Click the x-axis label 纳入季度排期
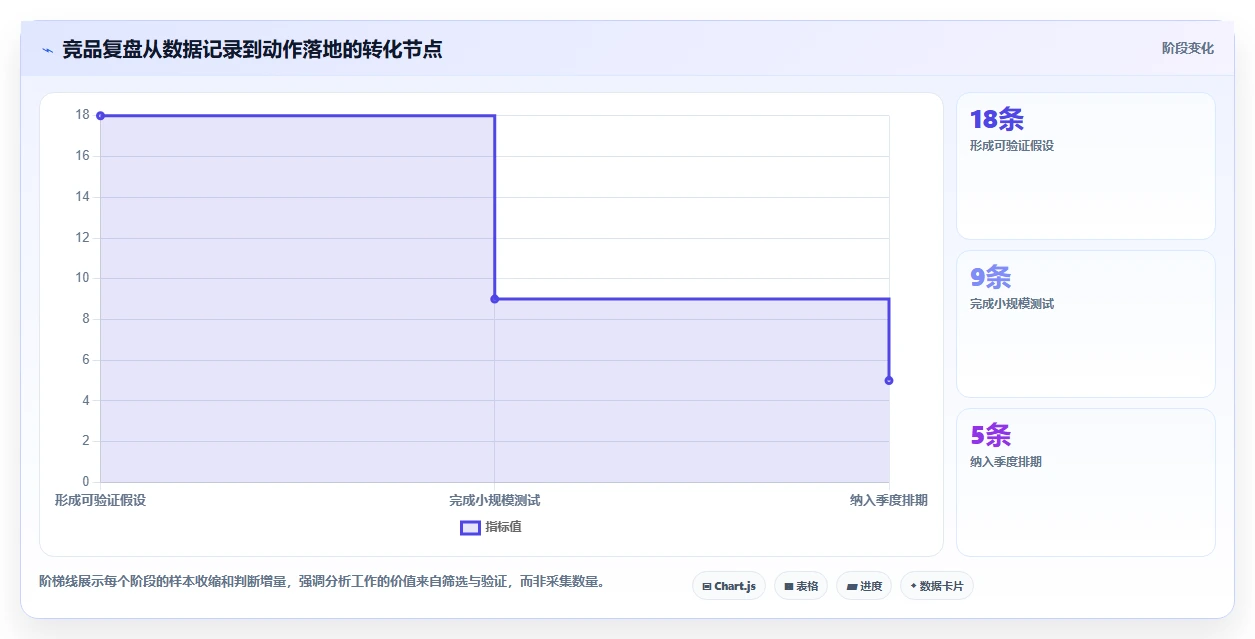1255x639 pixels. point(889,500)
